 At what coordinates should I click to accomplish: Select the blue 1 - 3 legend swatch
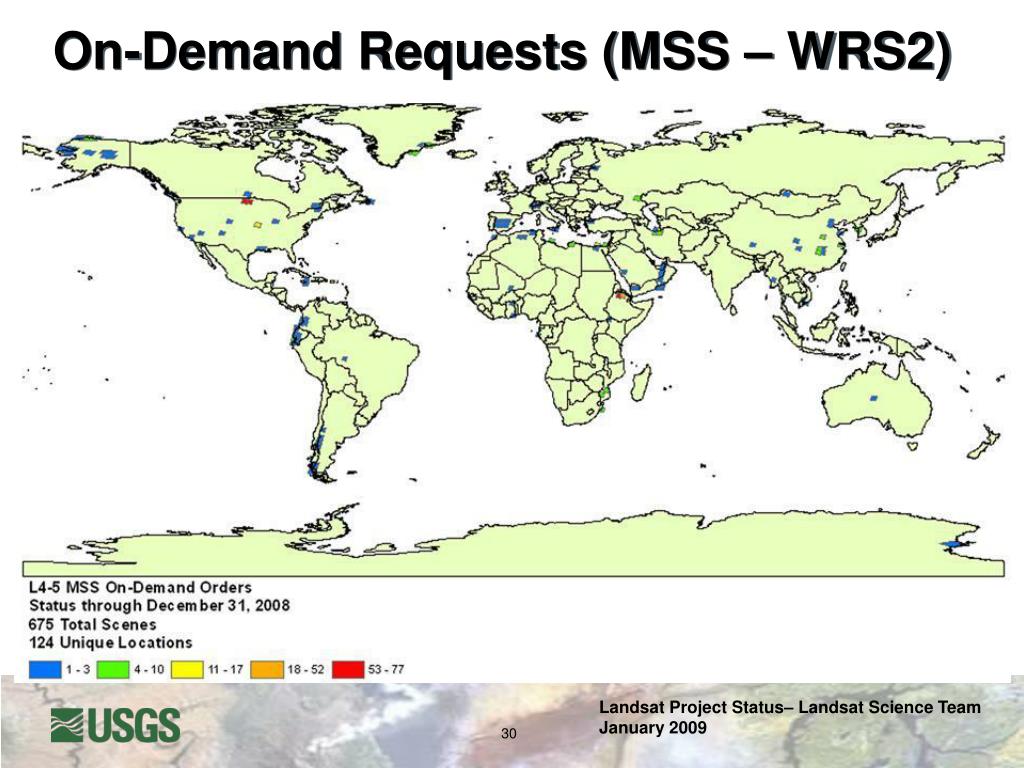pyautogui.click(x=44, y=669)
